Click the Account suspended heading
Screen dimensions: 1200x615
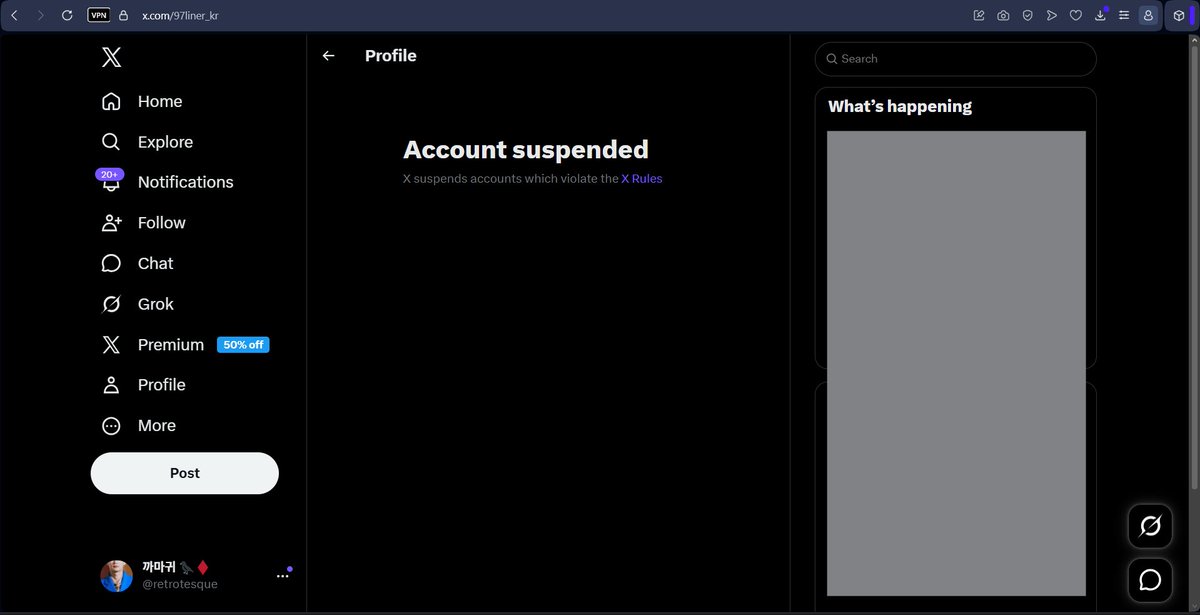click(526, 150)
